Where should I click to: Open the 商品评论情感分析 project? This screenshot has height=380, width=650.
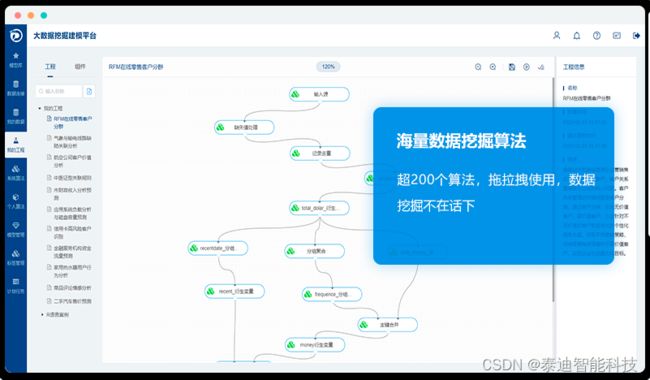(70, 288)
